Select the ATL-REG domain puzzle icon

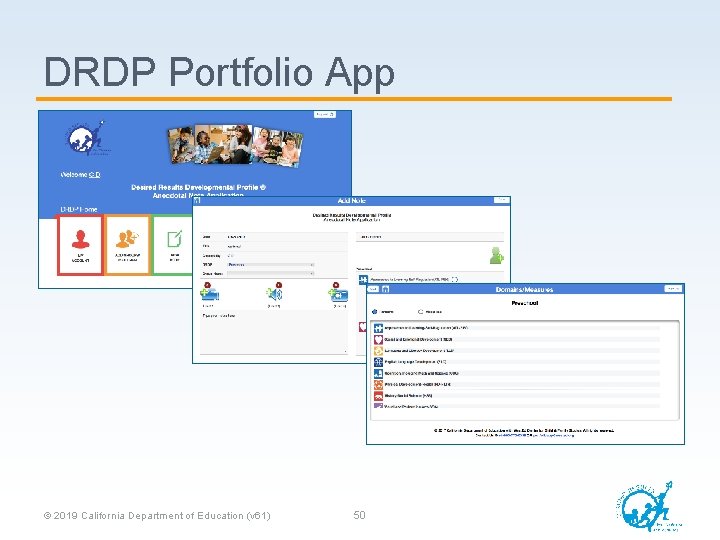(x=378, y=328)
